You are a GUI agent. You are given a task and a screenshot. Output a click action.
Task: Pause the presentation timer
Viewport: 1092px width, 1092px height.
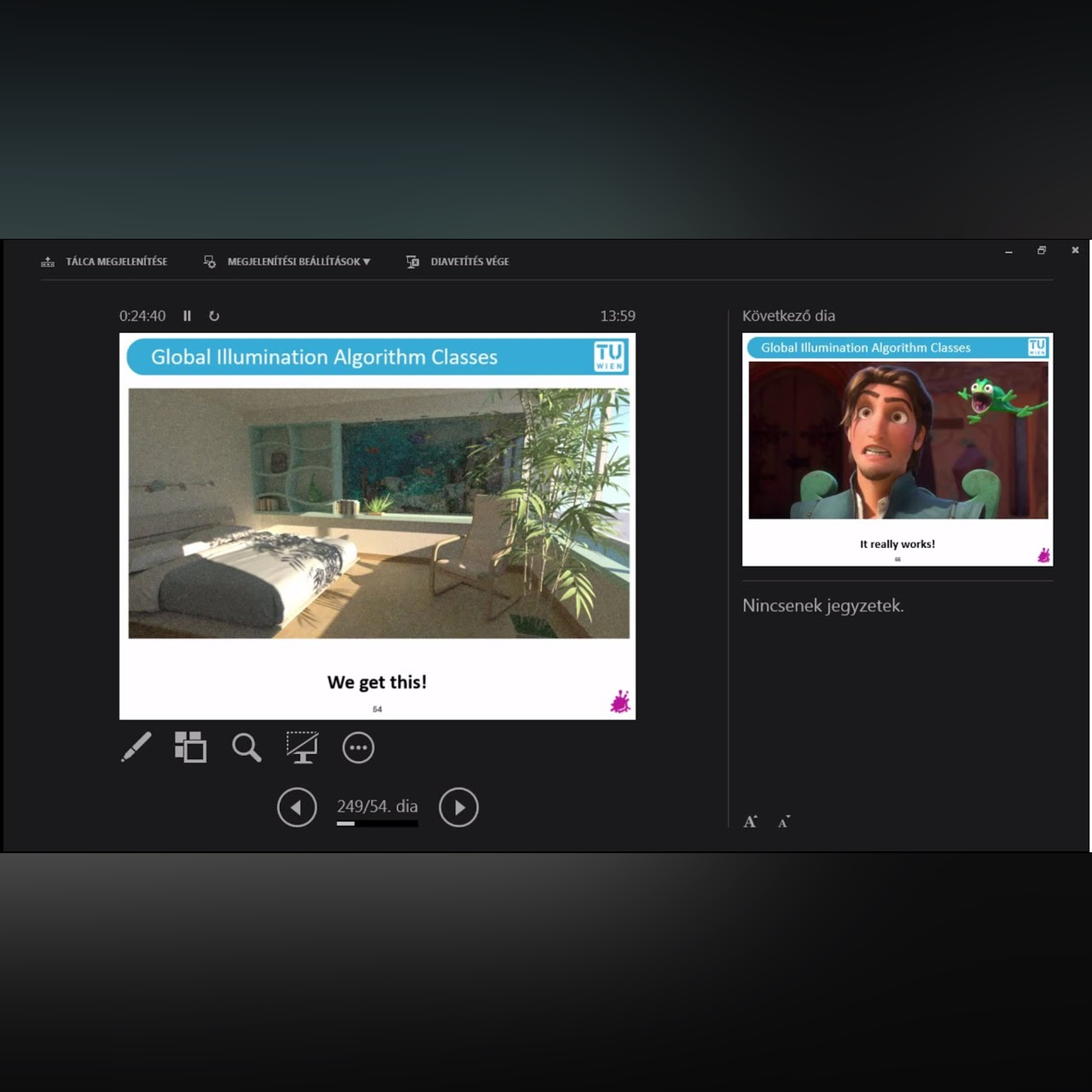coord(187,315)
